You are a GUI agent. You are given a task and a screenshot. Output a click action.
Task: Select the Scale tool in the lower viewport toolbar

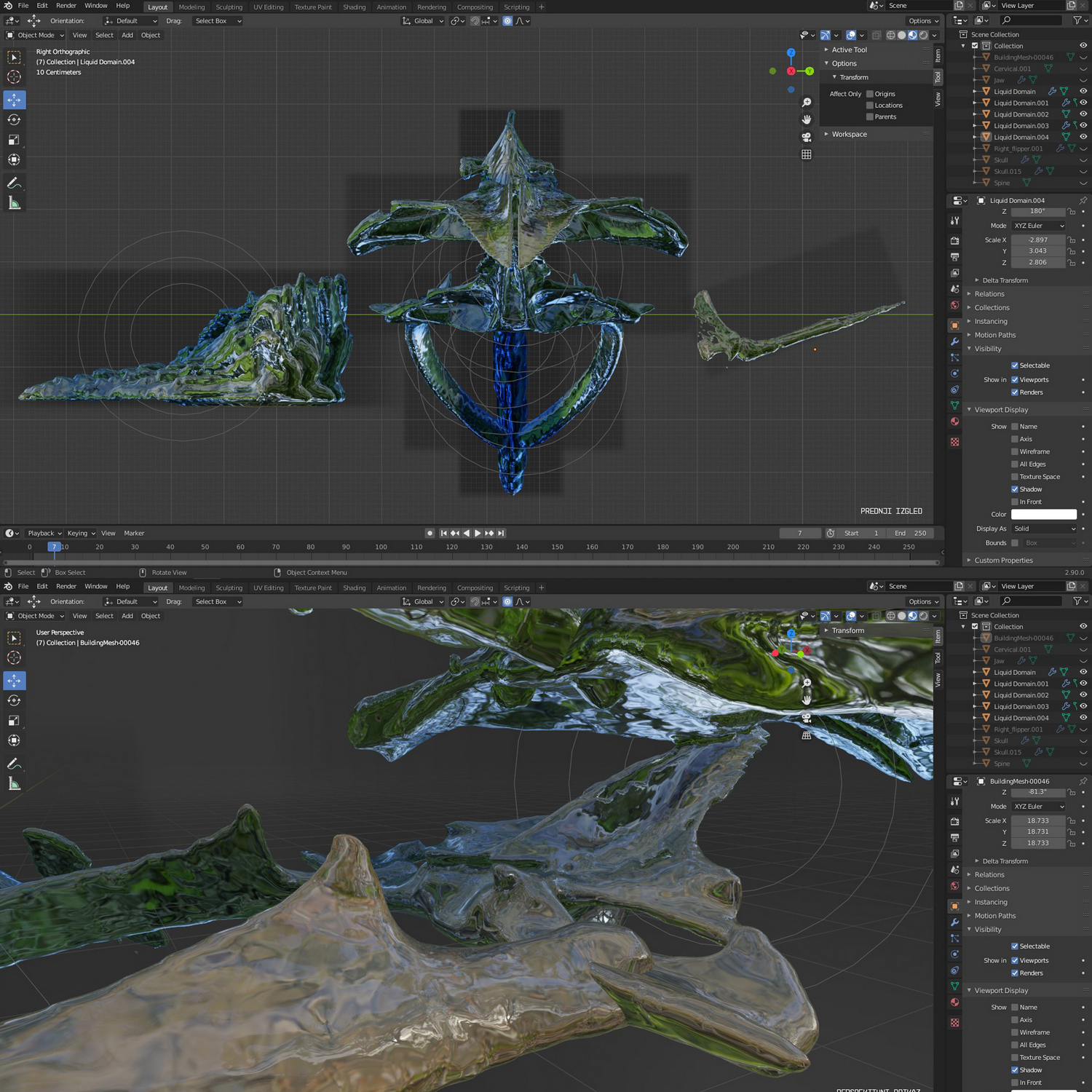point(14,721)
